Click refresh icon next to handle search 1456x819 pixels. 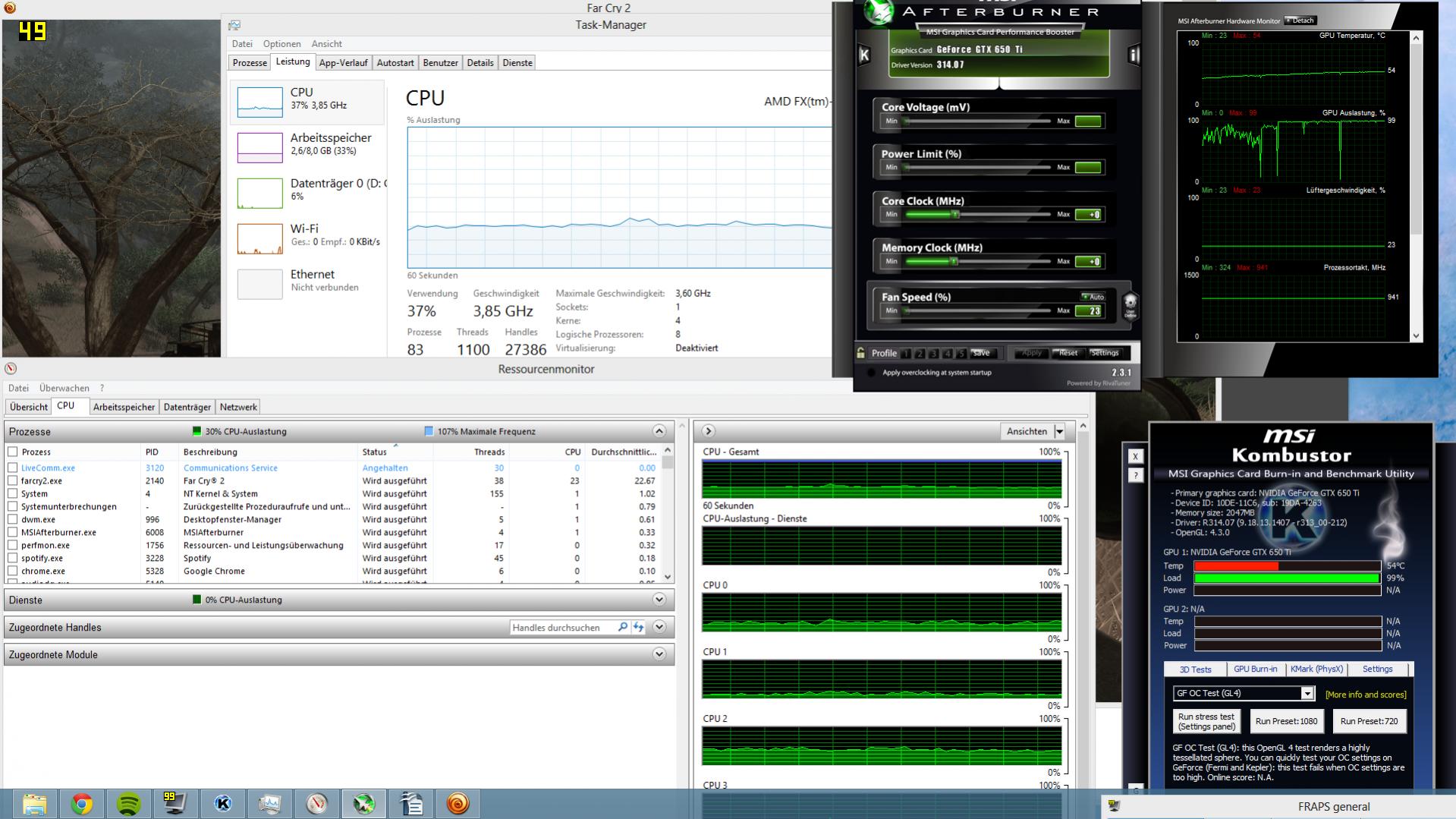638,627
